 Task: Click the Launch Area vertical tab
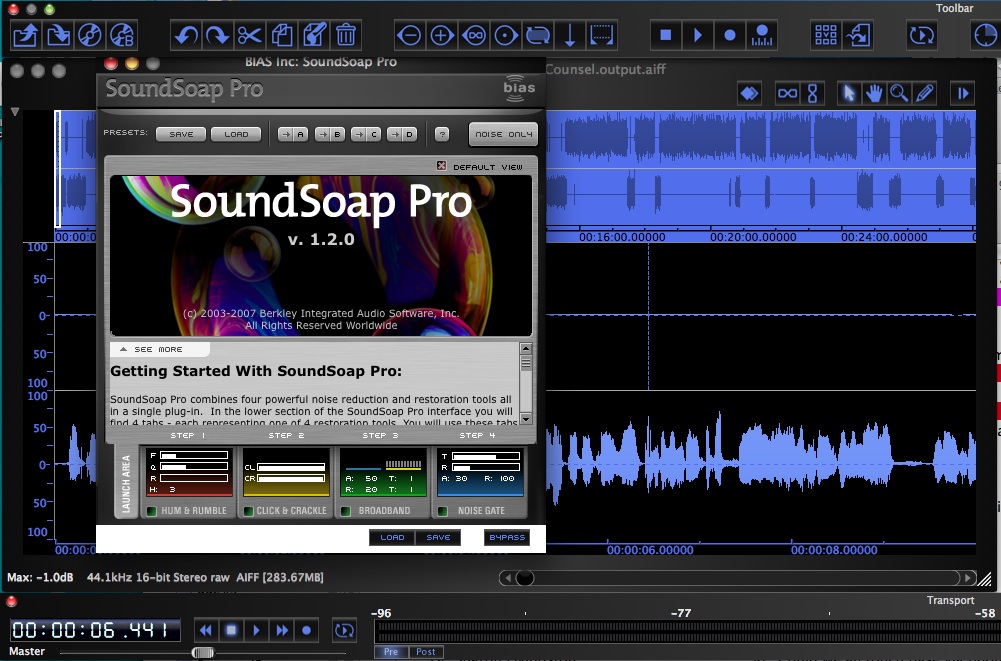126,482
